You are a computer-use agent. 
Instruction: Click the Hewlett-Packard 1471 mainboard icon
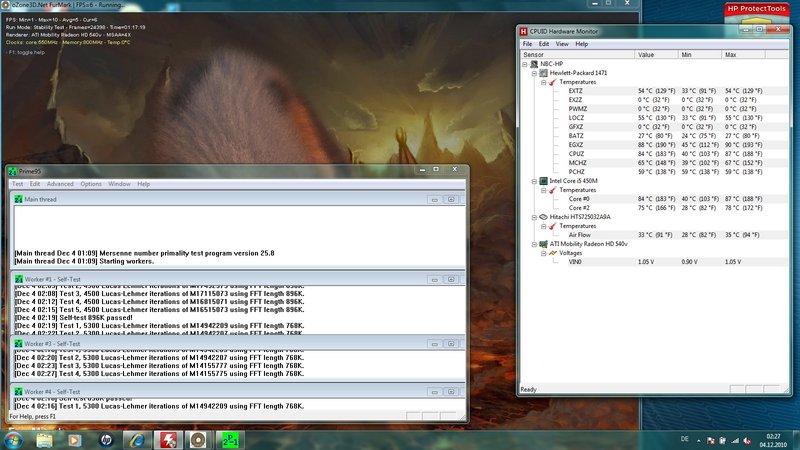coord(543,73)
